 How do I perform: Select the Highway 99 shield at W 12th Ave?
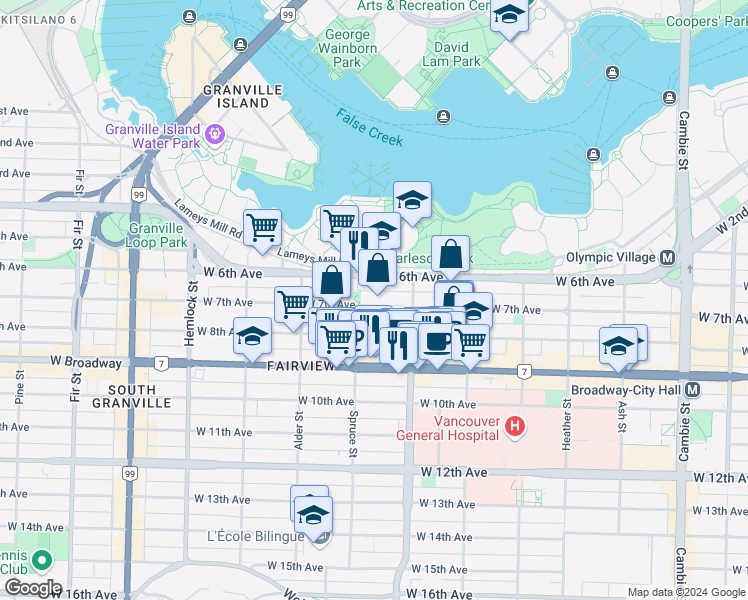click(129, 474)
